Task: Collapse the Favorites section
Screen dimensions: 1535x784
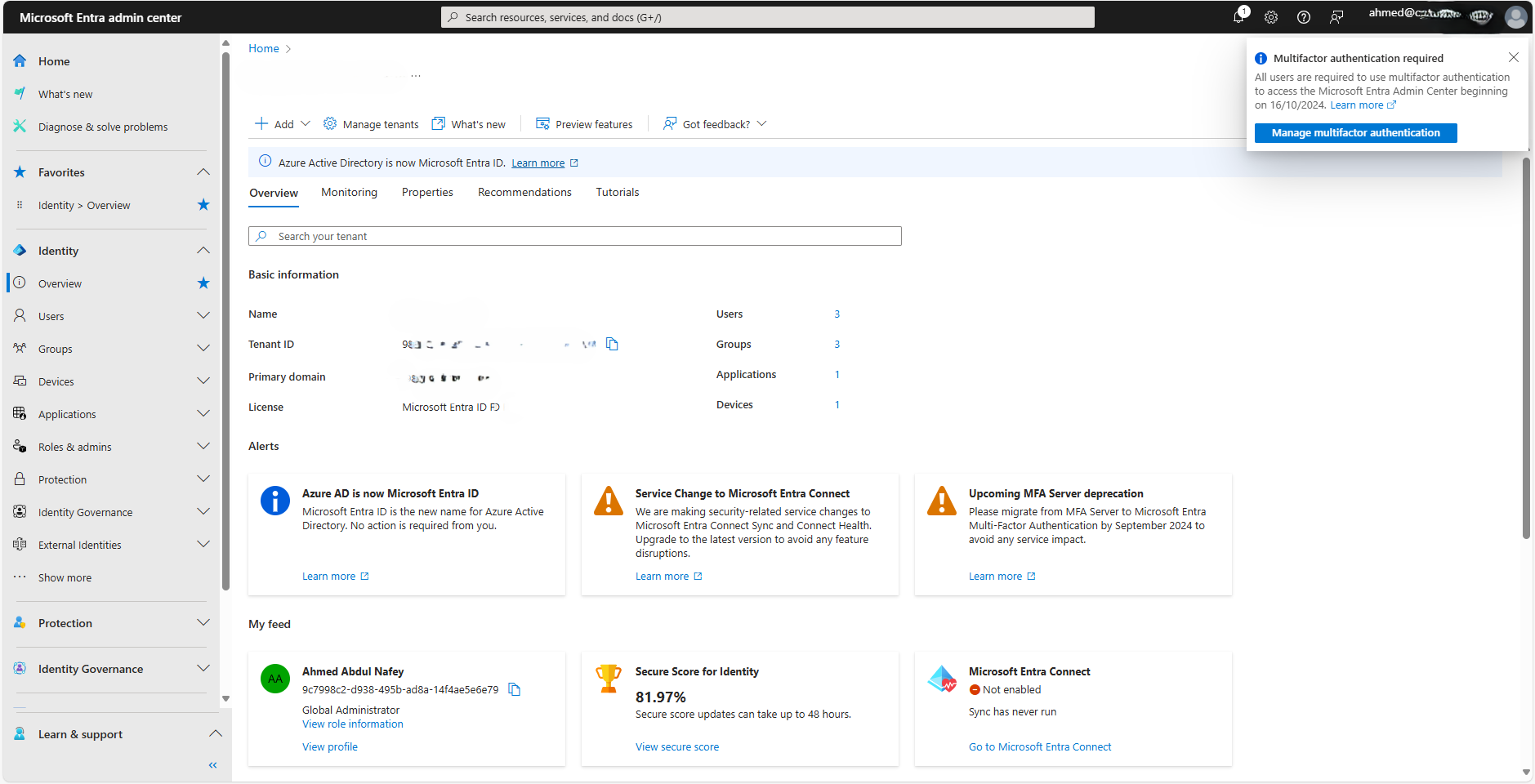Action: click(203, 171)
